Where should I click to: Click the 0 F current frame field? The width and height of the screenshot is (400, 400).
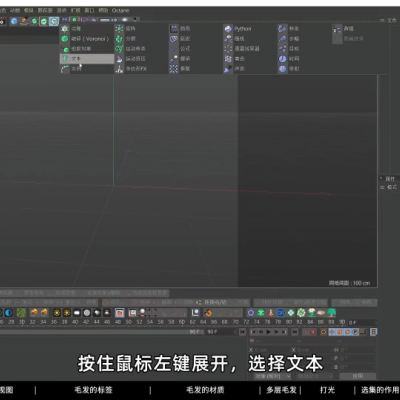click(362, 322)
